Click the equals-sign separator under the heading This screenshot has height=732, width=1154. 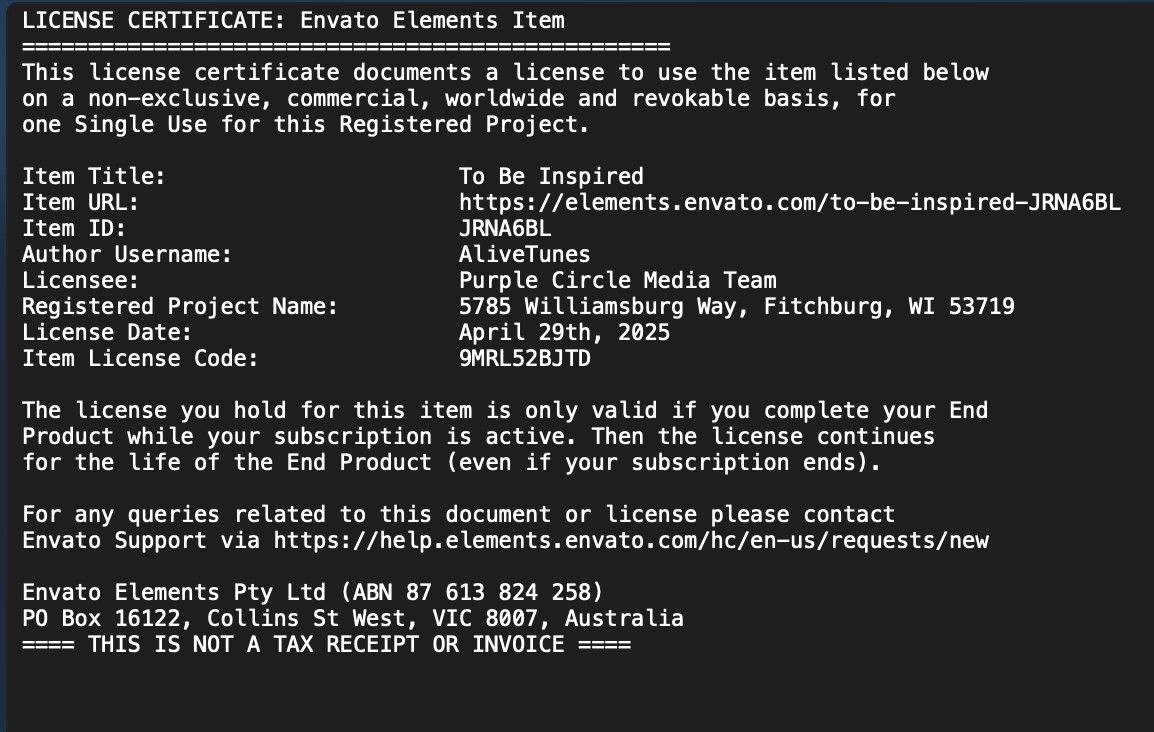pyautogui.click(x=345, y=46)
